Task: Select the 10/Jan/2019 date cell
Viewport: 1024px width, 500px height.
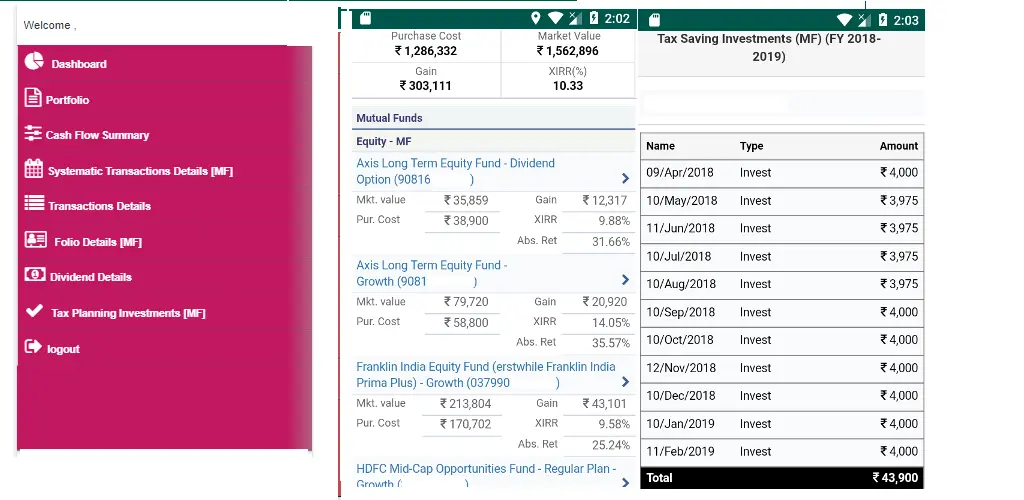Action: 680,424
